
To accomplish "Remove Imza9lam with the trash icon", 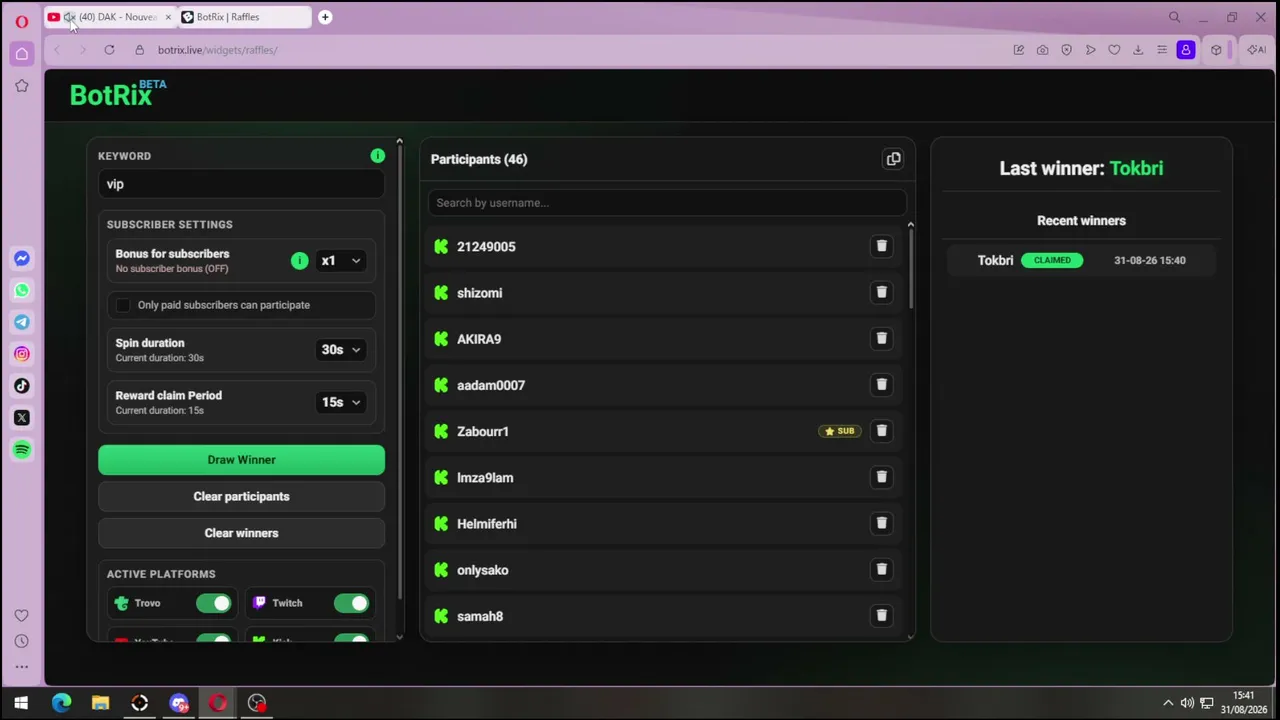I will click(881, 477).
